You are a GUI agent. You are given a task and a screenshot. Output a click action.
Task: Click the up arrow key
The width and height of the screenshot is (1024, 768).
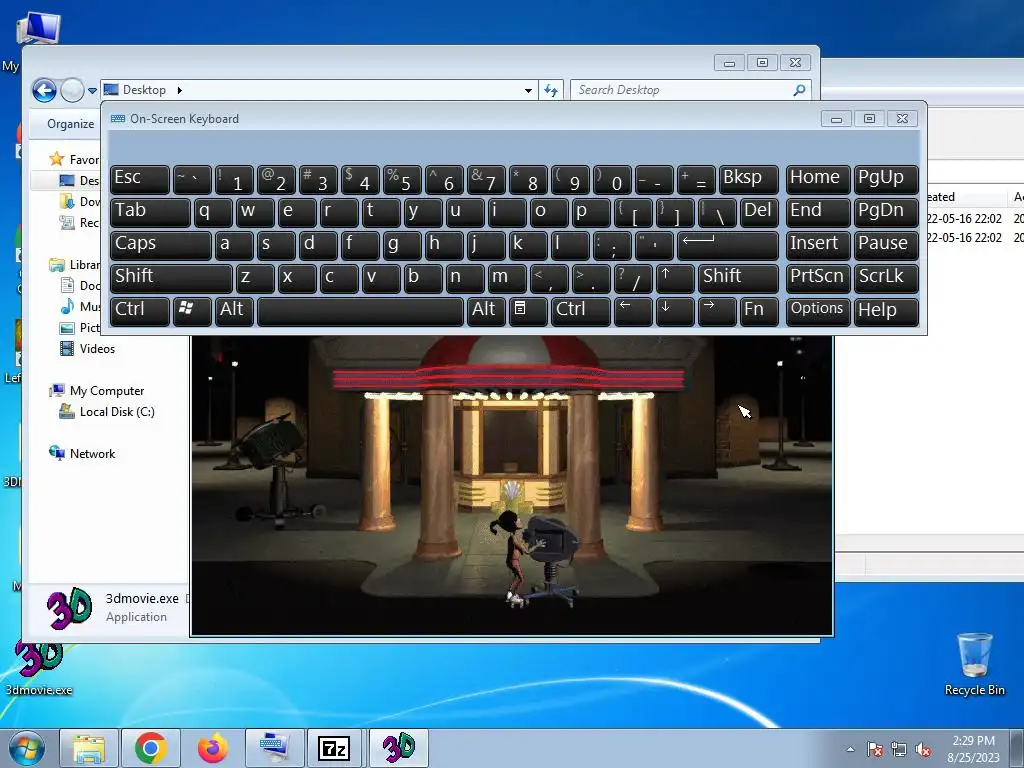point(675,278)
